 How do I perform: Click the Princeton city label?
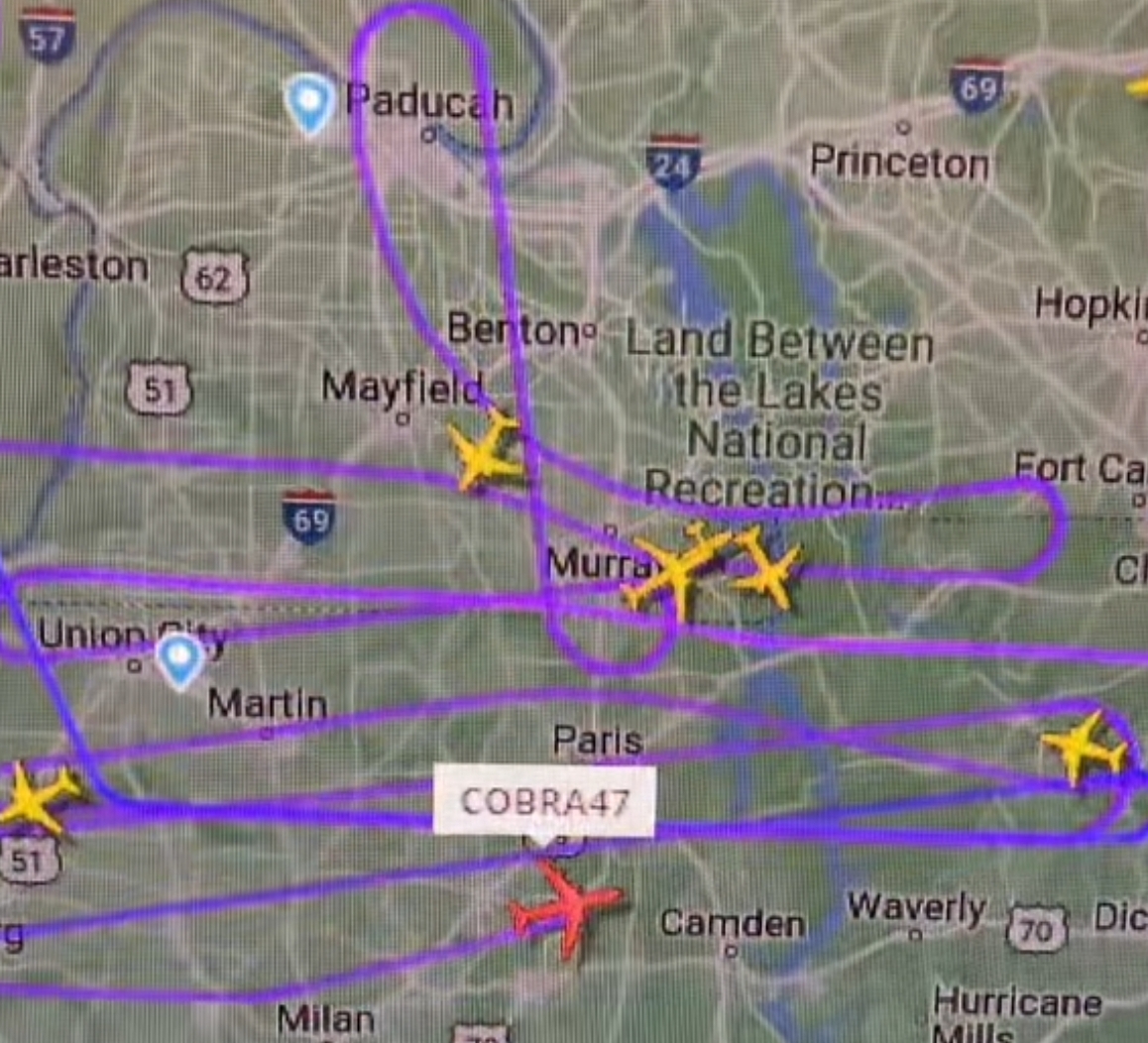click(899, 162)
